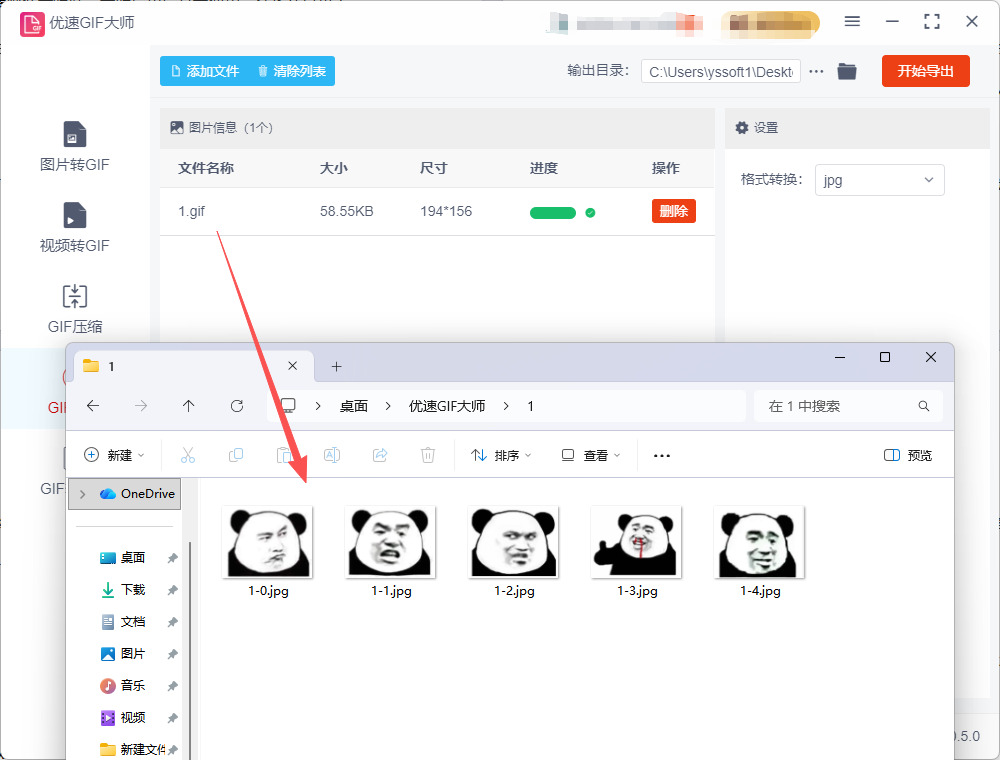The image size is (1000, 760).
Task: Open 文档 in Explorer quick access
Action: point(123,622)
